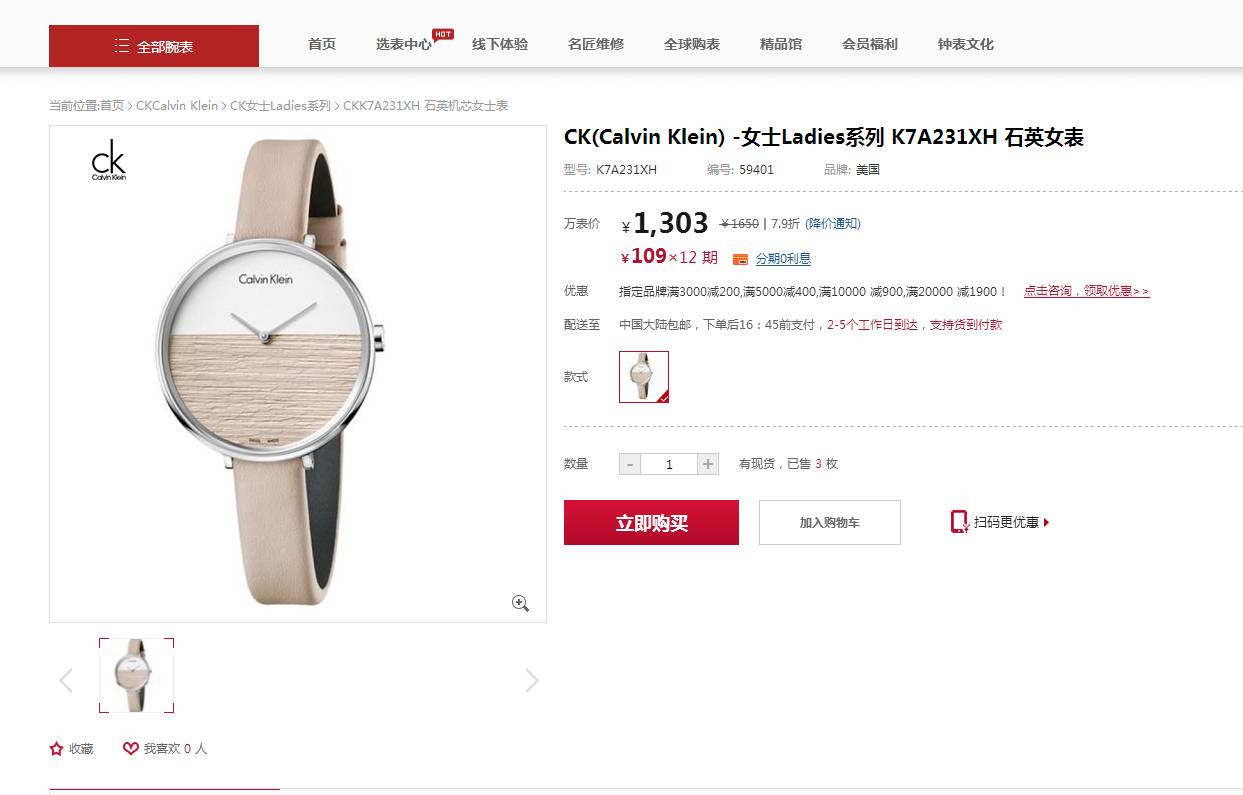Open the 分期0利息 installment link

coord(783,259)
